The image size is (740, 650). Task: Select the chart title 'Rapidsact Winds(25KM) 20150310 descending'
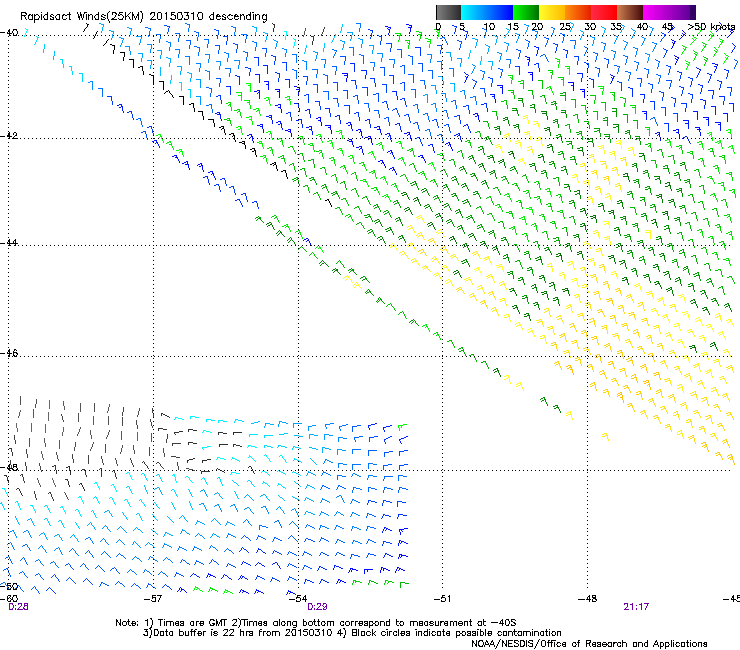[143, 17]
